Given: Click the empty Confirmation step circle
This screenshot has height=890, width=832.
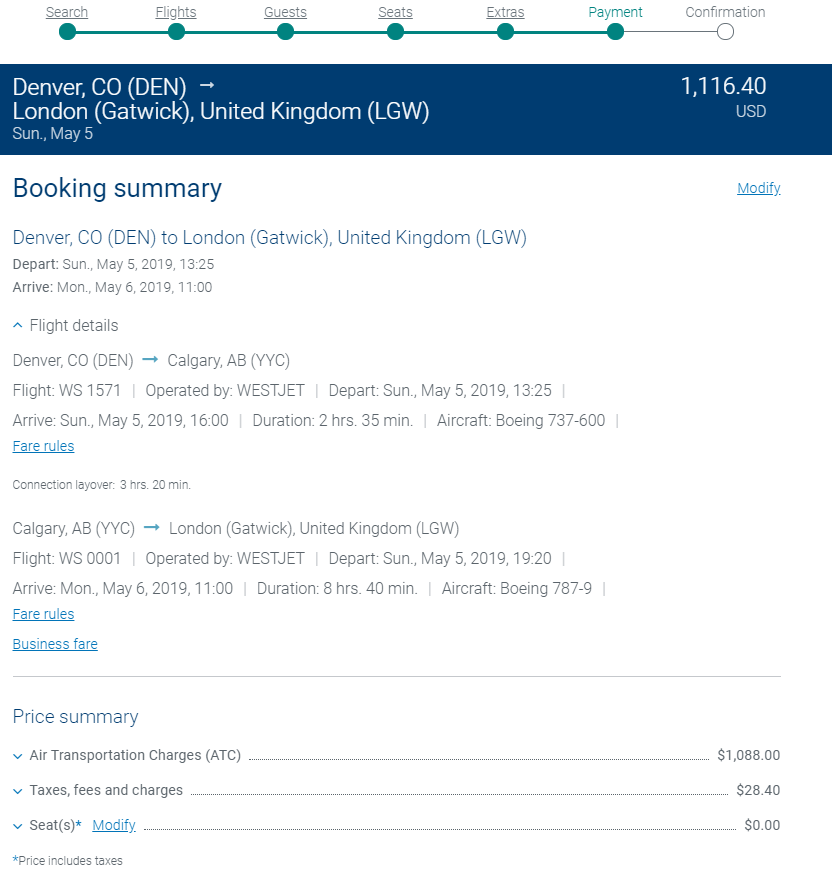Looking at the screenshot, I should [725, 32].
